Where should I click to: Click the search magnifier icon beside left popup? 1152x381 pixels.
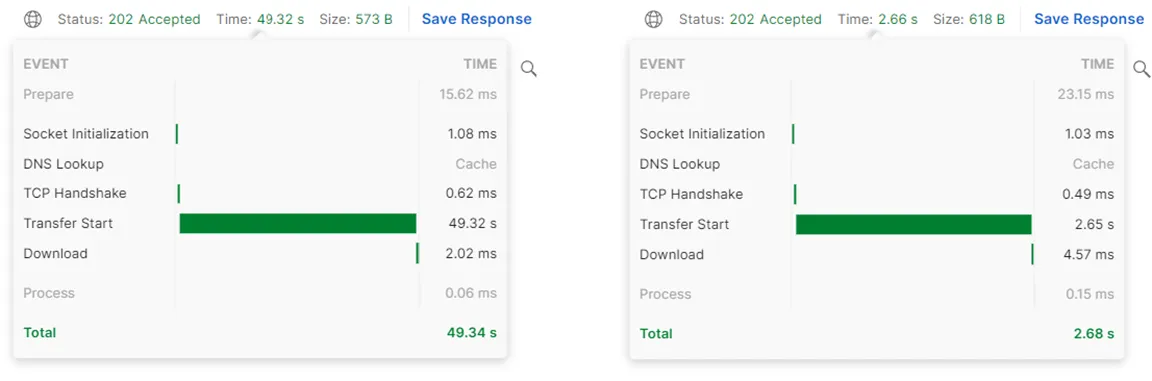[x=528, y=69]
